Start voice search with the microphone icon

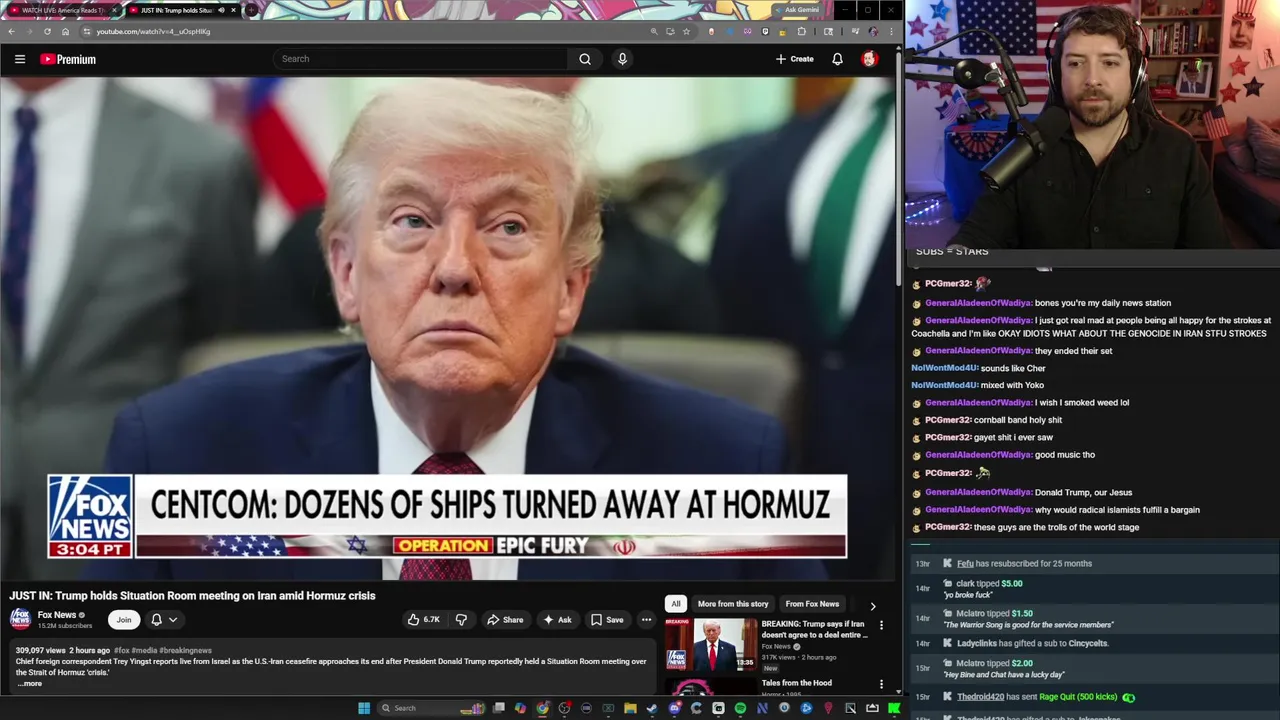(x=622, y=59)
